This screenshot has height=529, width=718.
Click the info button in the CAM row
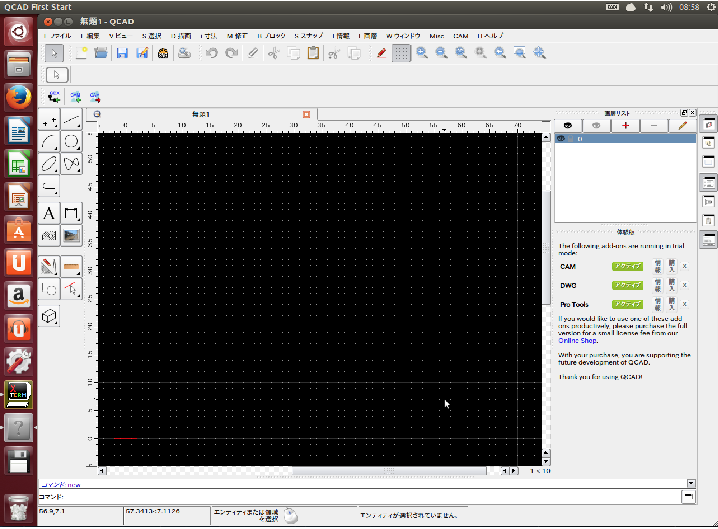click(x=658, y=266)
